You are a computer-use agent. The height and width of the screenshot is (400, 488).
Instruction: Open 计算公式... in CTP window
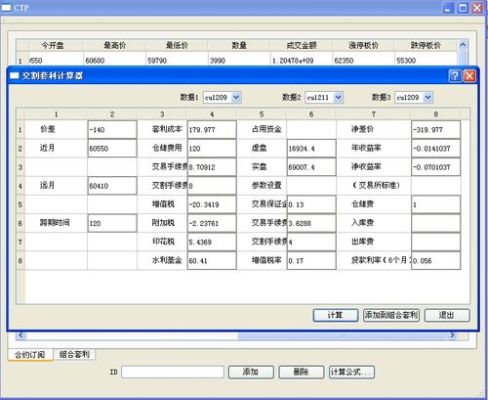352,372
